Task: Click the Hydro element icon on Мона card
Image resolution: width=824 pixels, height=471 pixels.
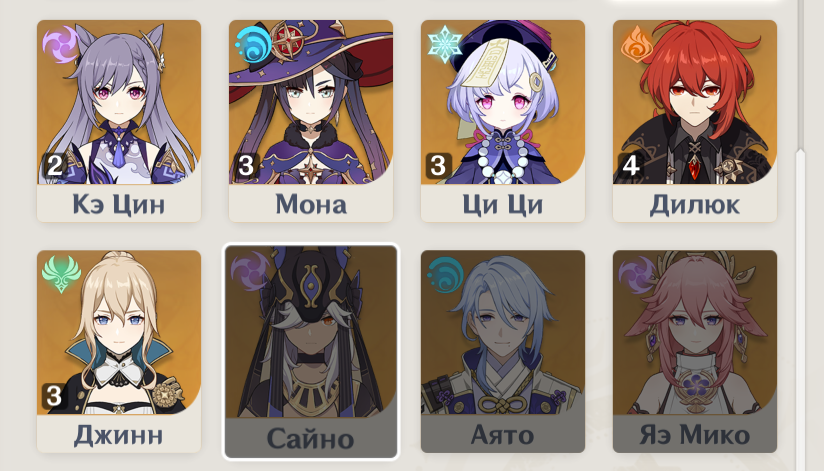Action: pos(253,45)
